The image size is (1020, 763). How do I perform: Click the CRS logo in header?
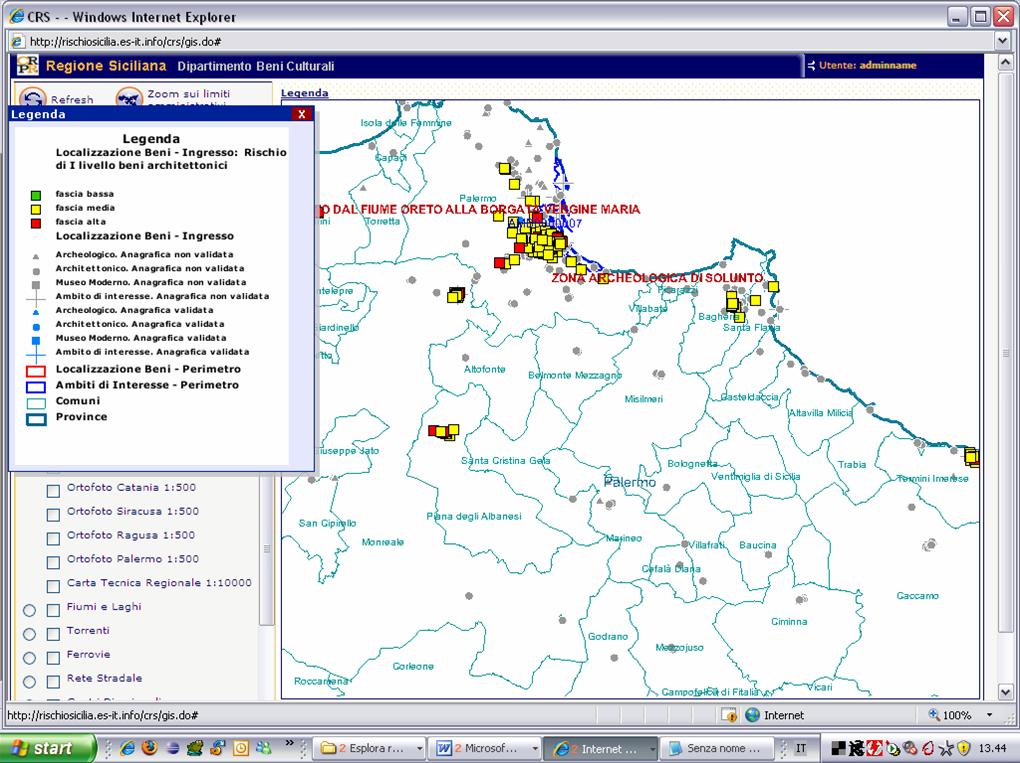28,66
